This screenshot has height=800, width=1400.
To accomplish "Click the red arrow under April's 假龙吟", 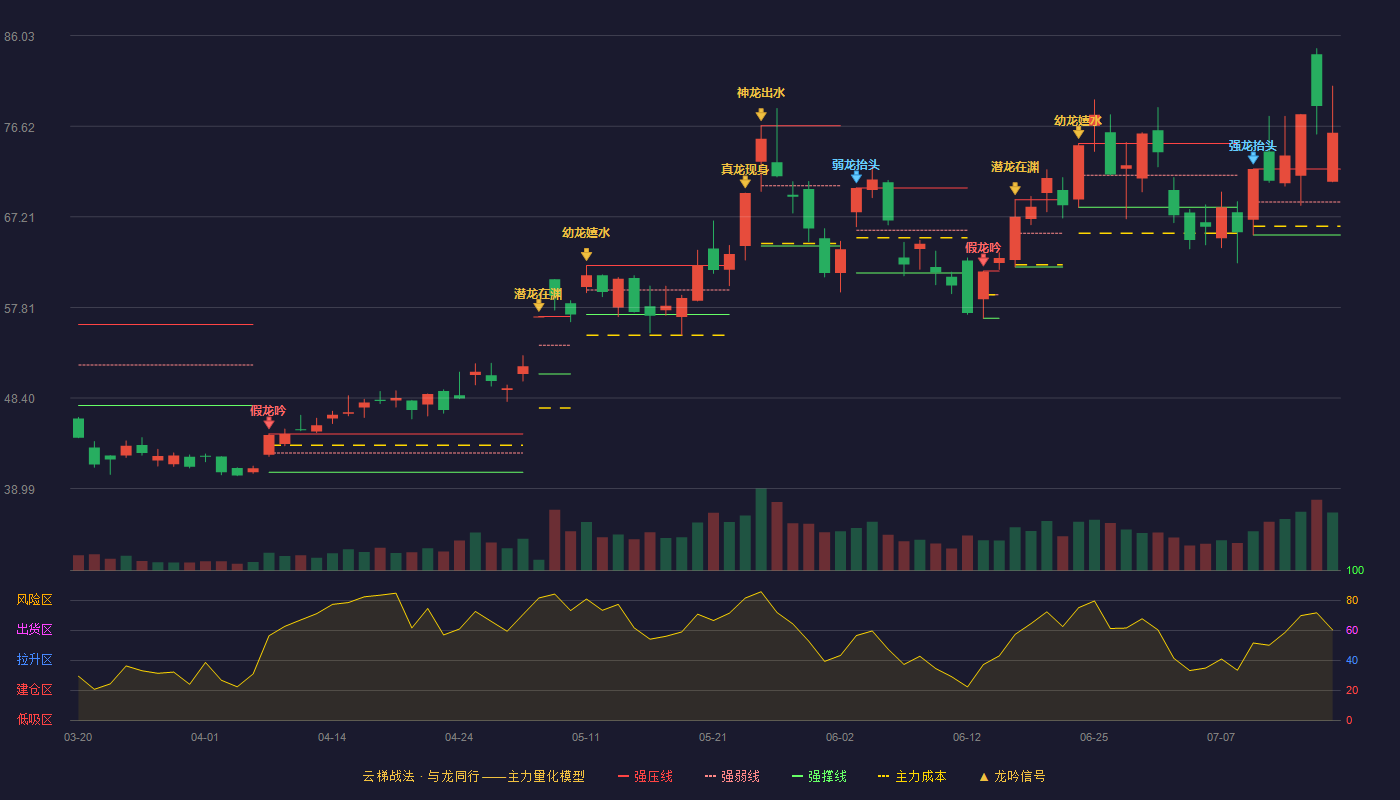I will tap(268, 423).
